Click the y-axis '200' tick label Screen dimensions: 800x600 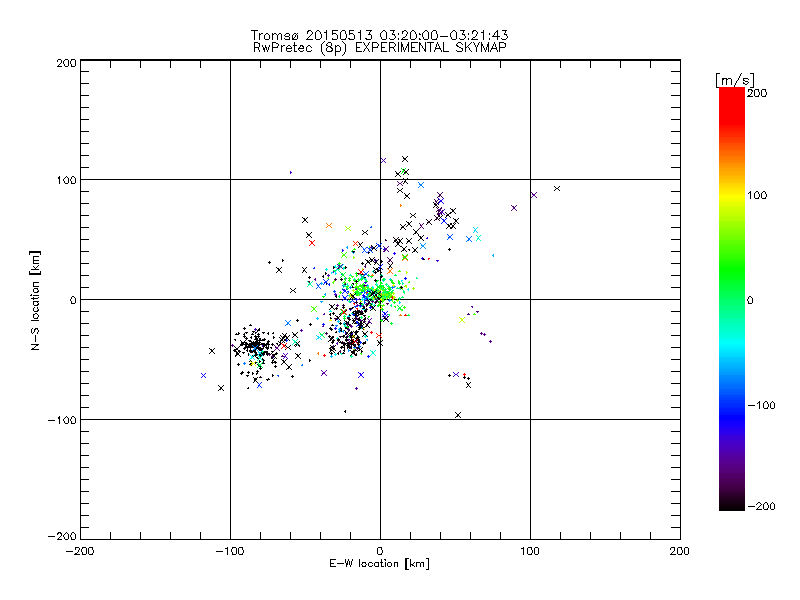click(66, 63)
